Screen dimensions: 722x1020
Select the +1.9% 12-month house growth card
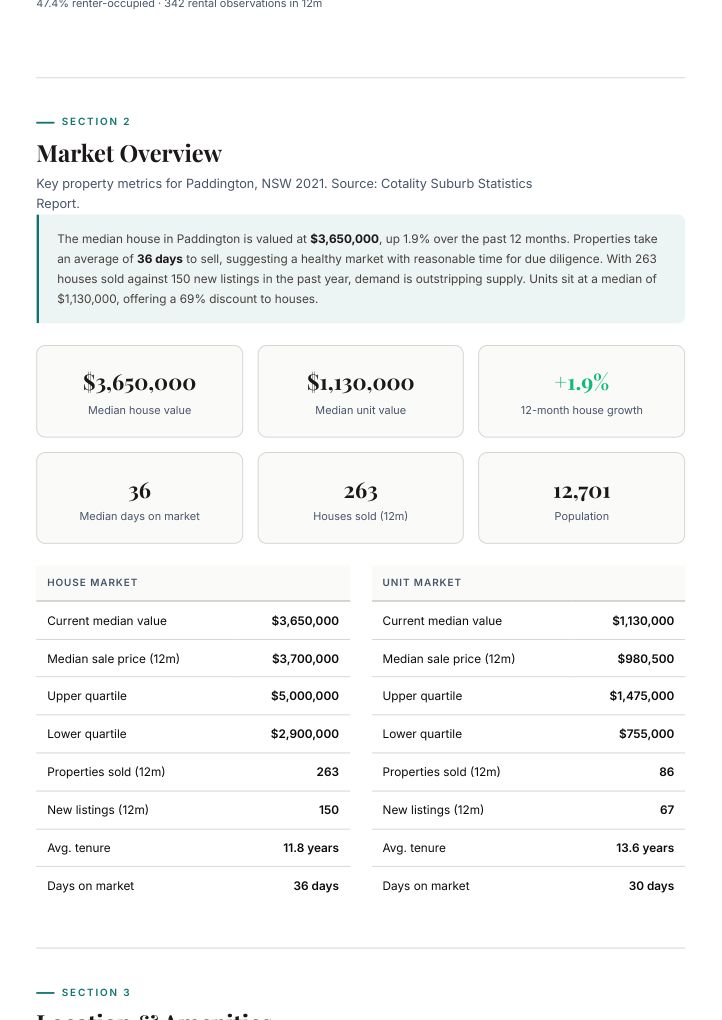pyautogui.click(x=582, y=391)
